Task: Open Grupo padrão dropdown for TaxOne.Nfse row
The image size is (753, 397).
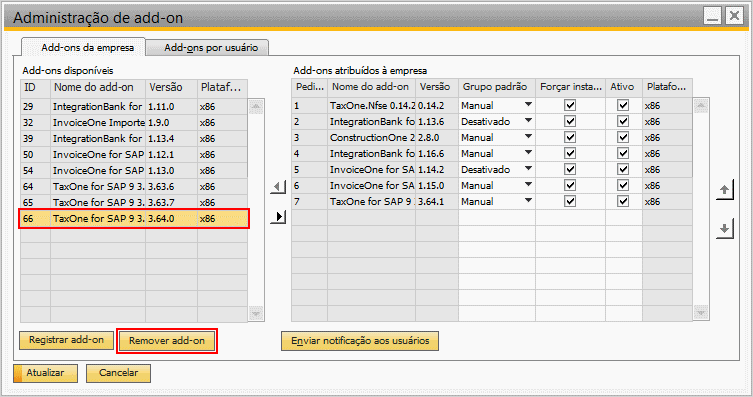Action: tap(528, 105)
